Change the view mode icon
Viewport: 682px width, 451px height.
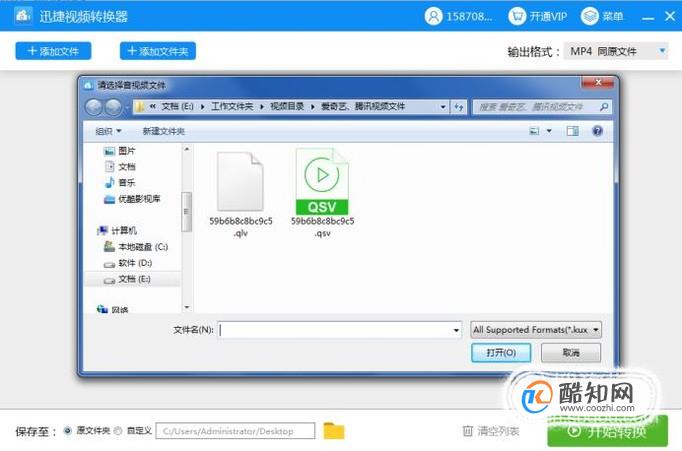534,131
